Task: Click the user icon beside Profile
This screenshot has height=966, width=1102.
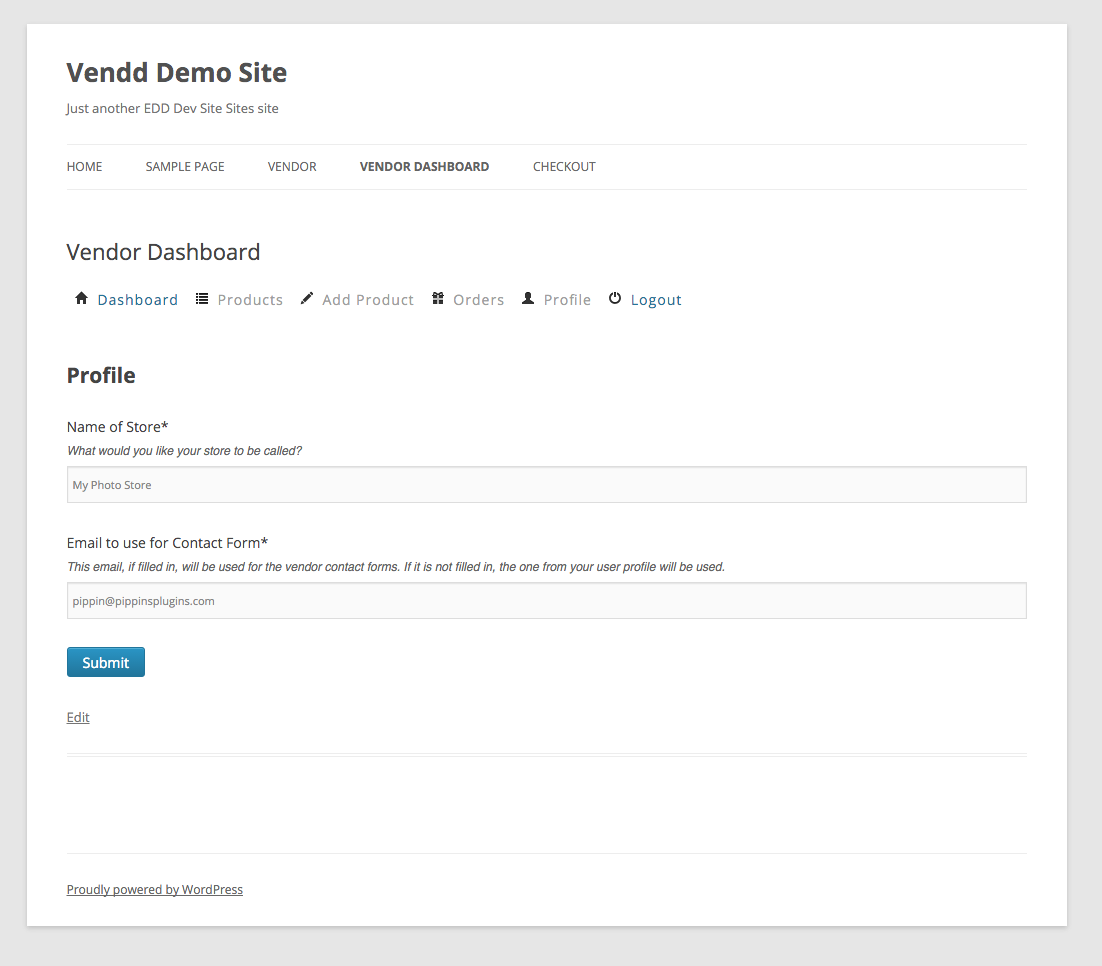Action: [x=528, y=299]
